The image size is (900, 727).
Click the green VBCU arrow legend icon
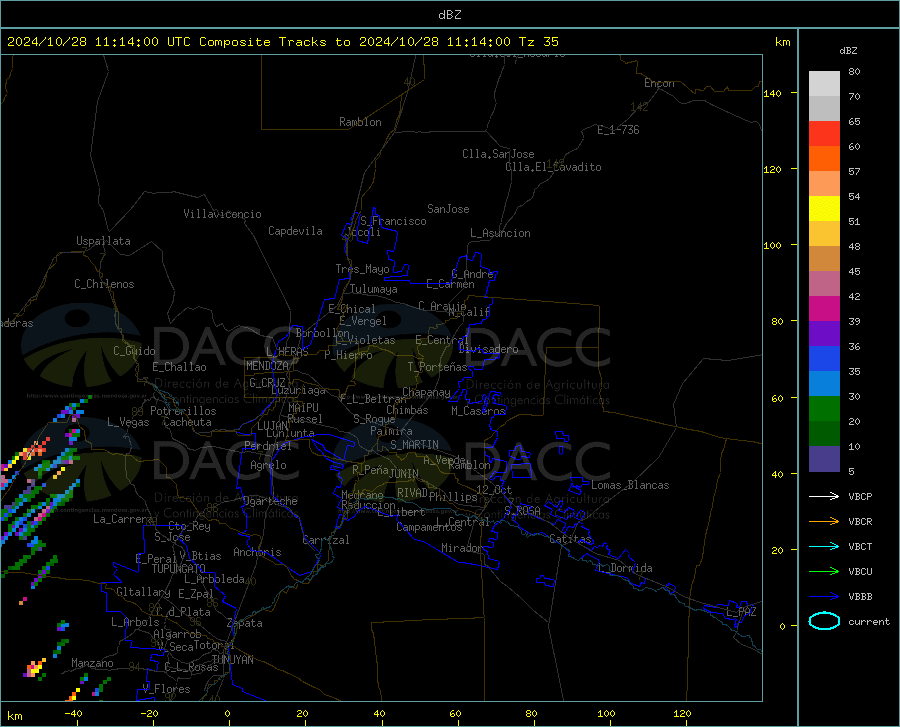(x=824, y=572)
